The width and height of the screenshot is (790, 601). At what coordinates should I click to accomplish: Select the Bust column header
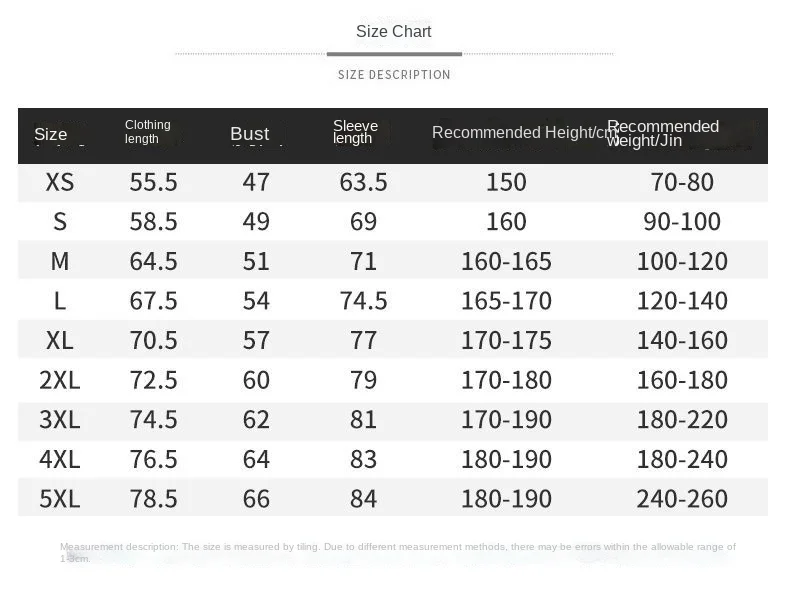[249, 134]
